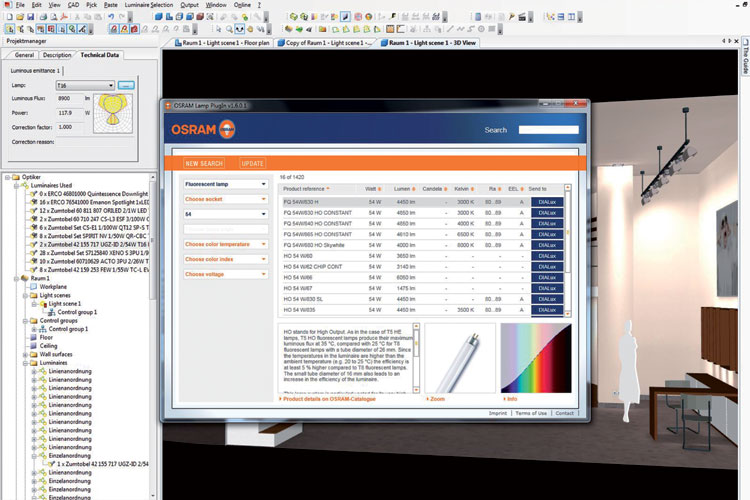
Task: Open the File menu
Action: click(x=20, y=5)
